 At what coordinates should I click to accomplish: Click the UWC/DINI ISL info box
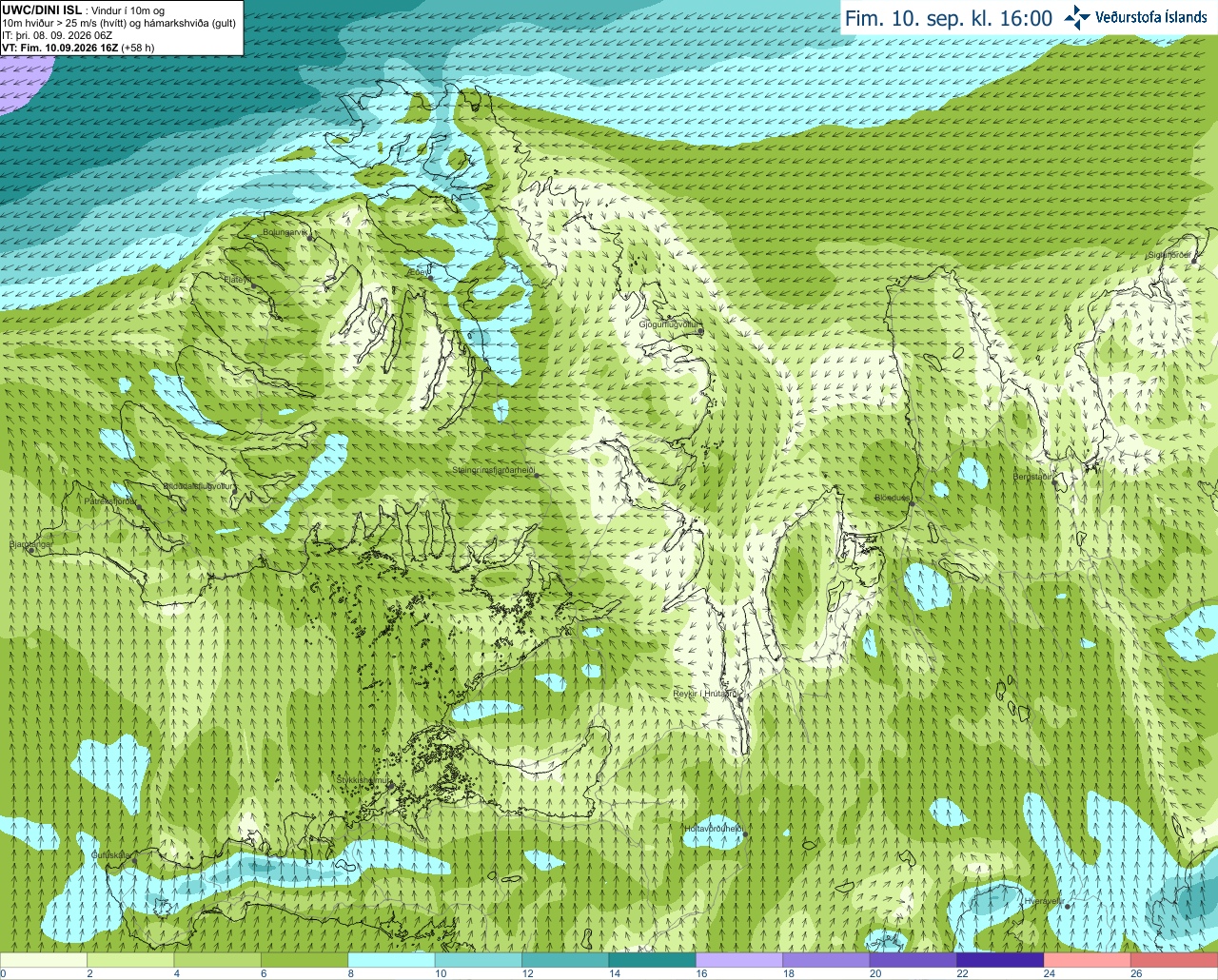[121, 28]
